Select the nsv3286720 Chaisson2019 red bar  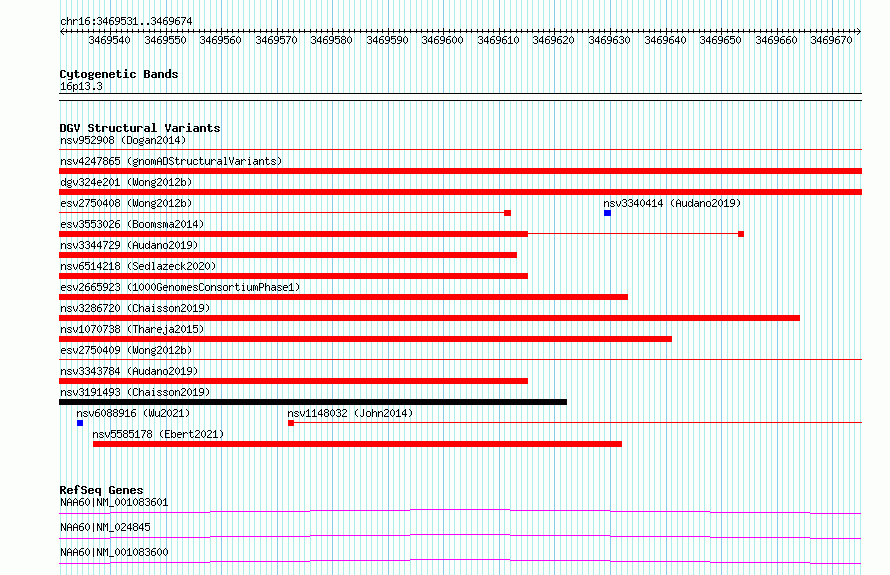[430, 318]
